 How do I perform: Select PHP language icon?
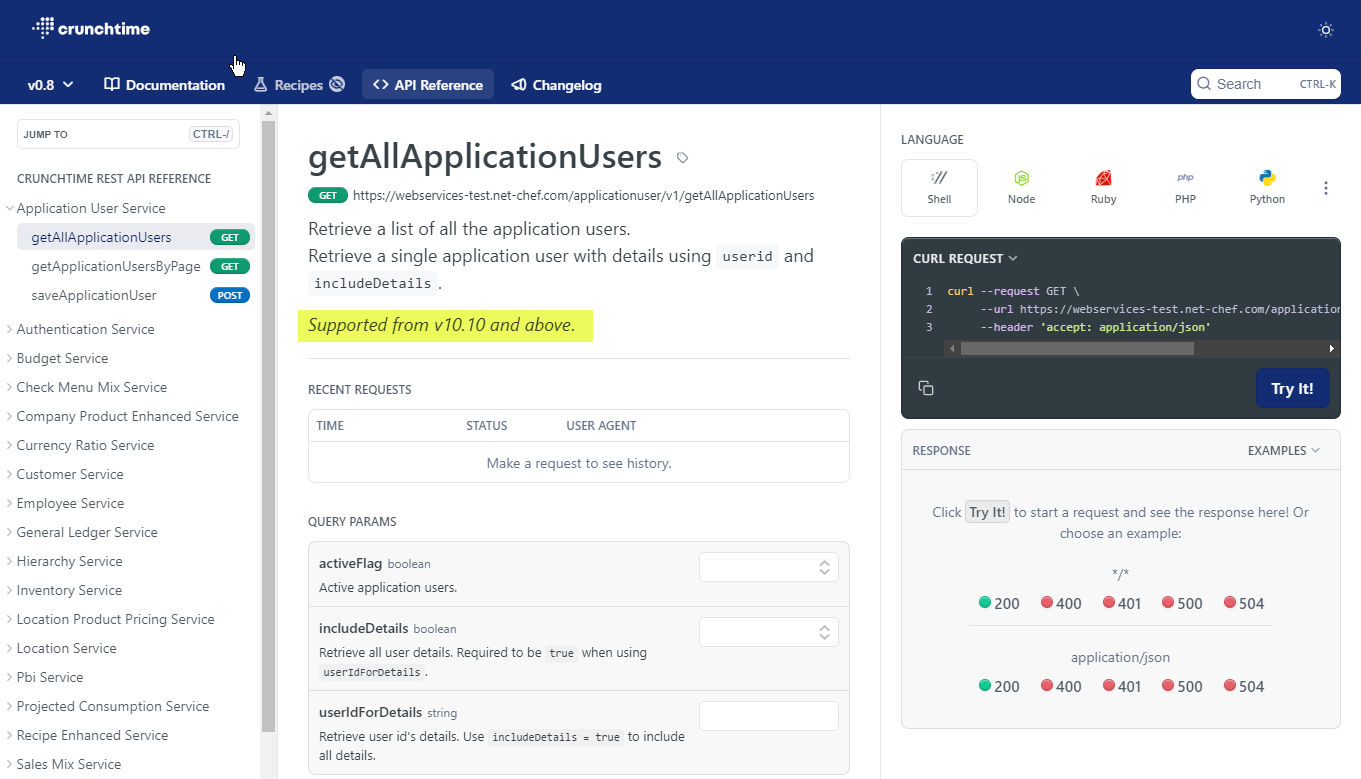coord(1185,187)
